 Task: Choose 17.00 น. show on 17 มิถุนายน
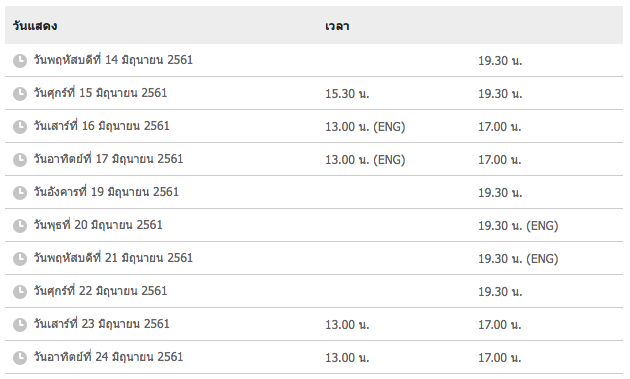click(x=499, y=160)
